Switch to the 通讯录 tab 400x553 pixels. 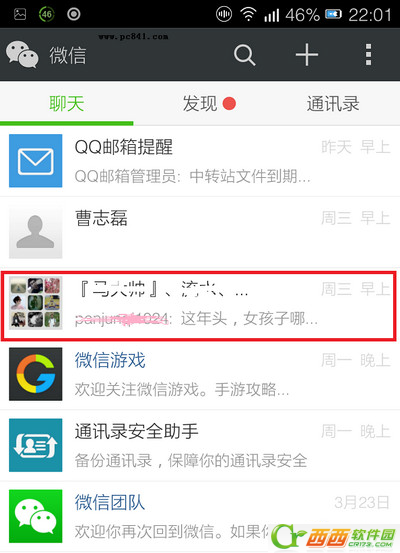coord(333,104)
